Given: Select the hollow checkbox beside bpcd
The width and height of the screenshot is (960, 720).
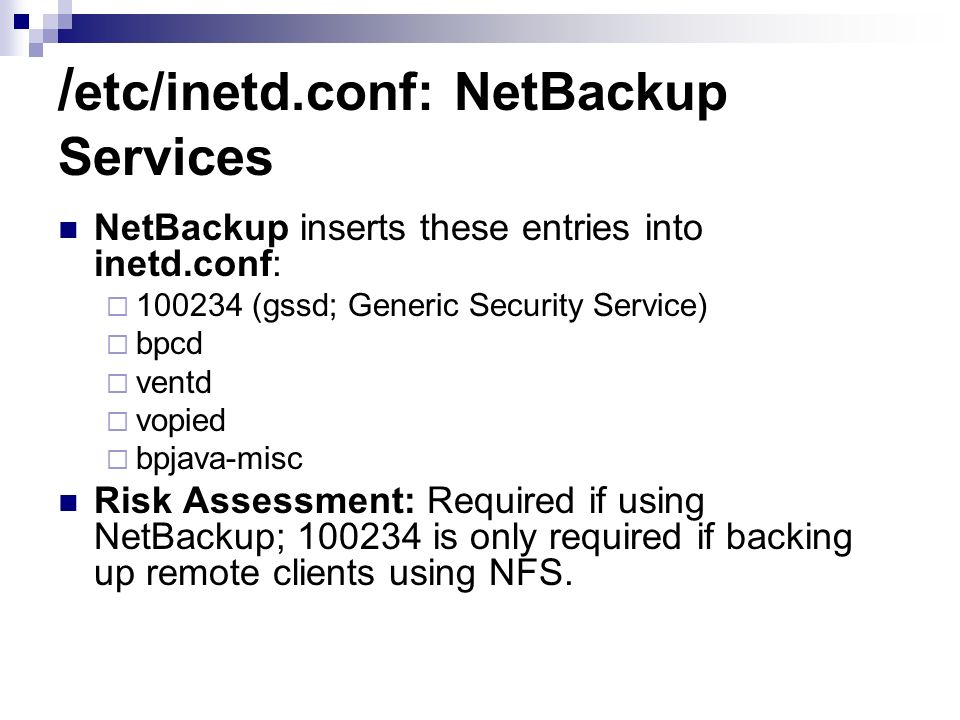Looking at the screenshot, I should pyautogui.click(x=117, y=345).
